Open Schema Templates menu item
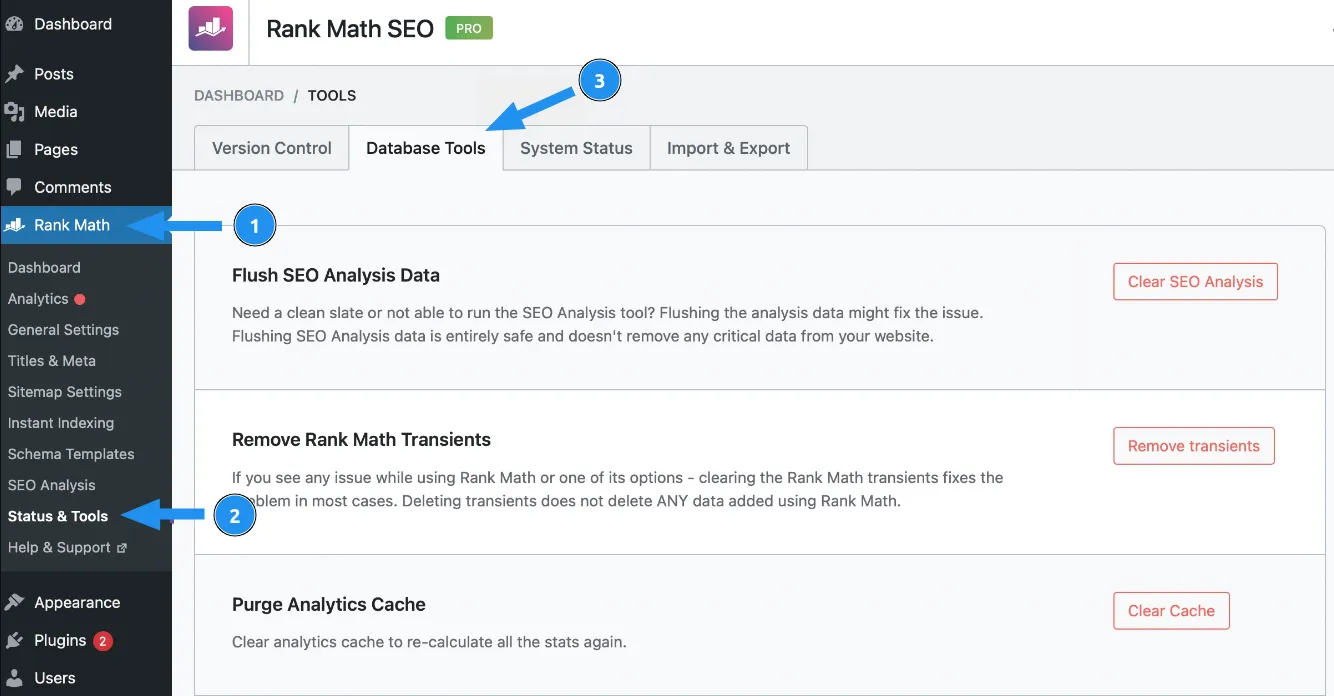The image size is (1334, 696). pos(71,454)
